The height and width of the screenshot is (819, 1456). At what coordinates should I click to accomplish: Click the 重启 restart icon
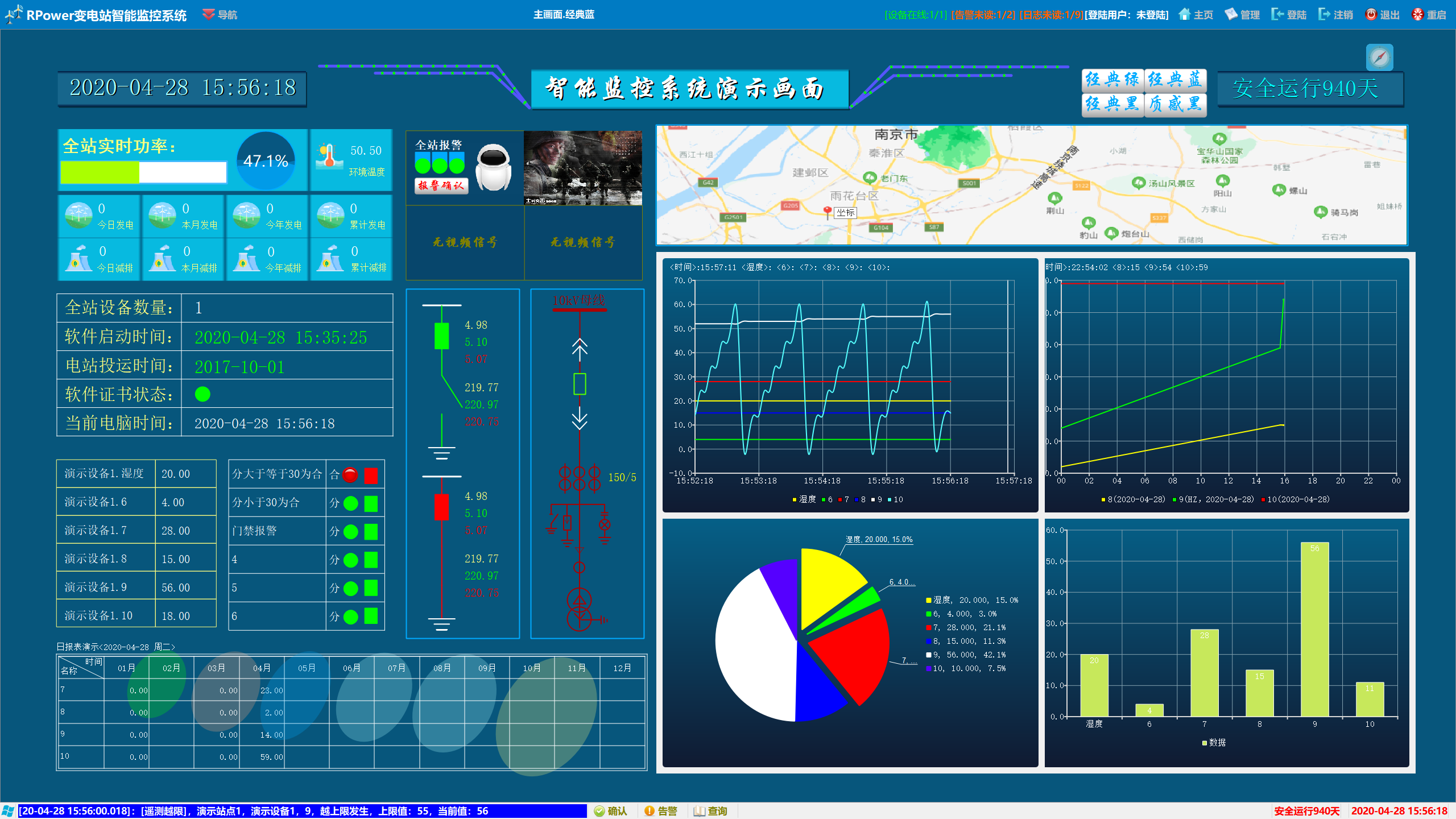(x=1418, y=14)
